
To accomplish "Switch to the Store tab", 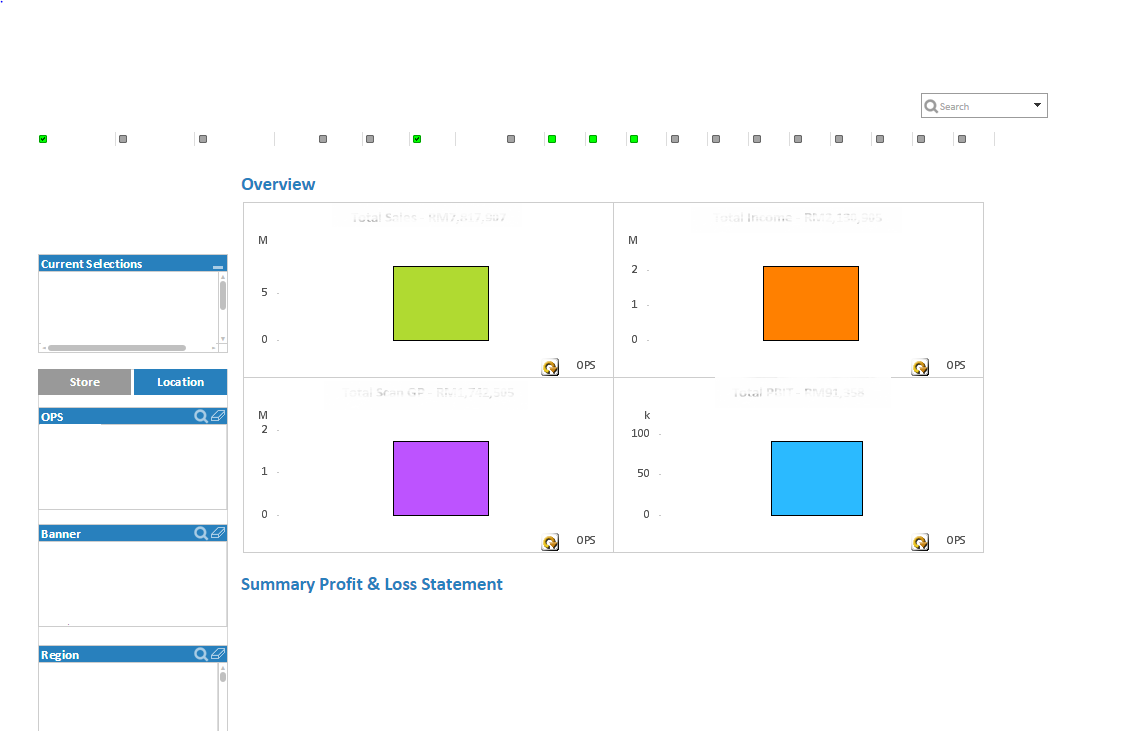I will point(85,382).
